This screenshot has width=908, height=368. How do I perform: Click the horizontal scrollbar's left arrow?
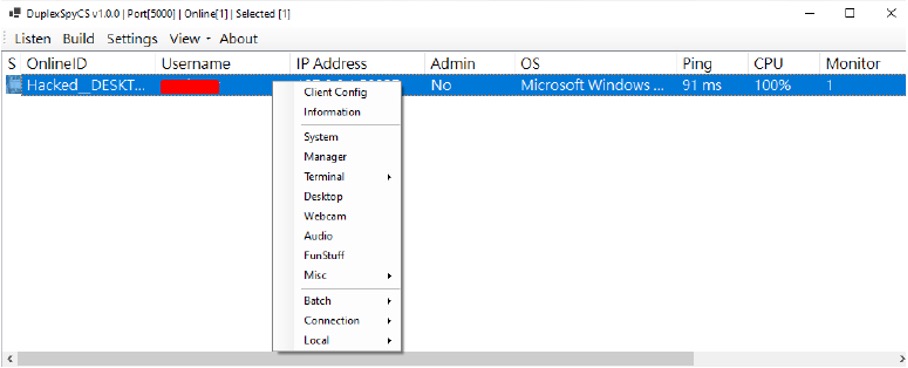[x=7, y=359]
